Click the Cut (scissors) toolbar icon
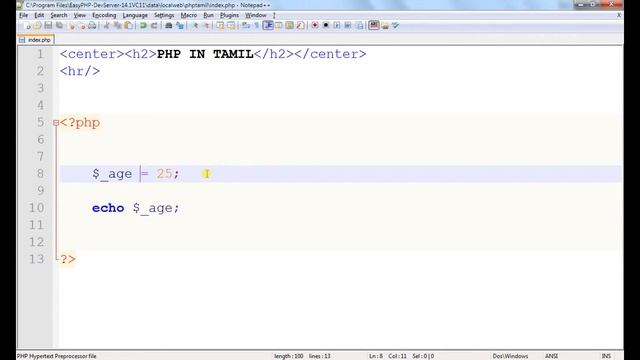The width and height of the screenshot is (640, 360). (x=106, y=26)
